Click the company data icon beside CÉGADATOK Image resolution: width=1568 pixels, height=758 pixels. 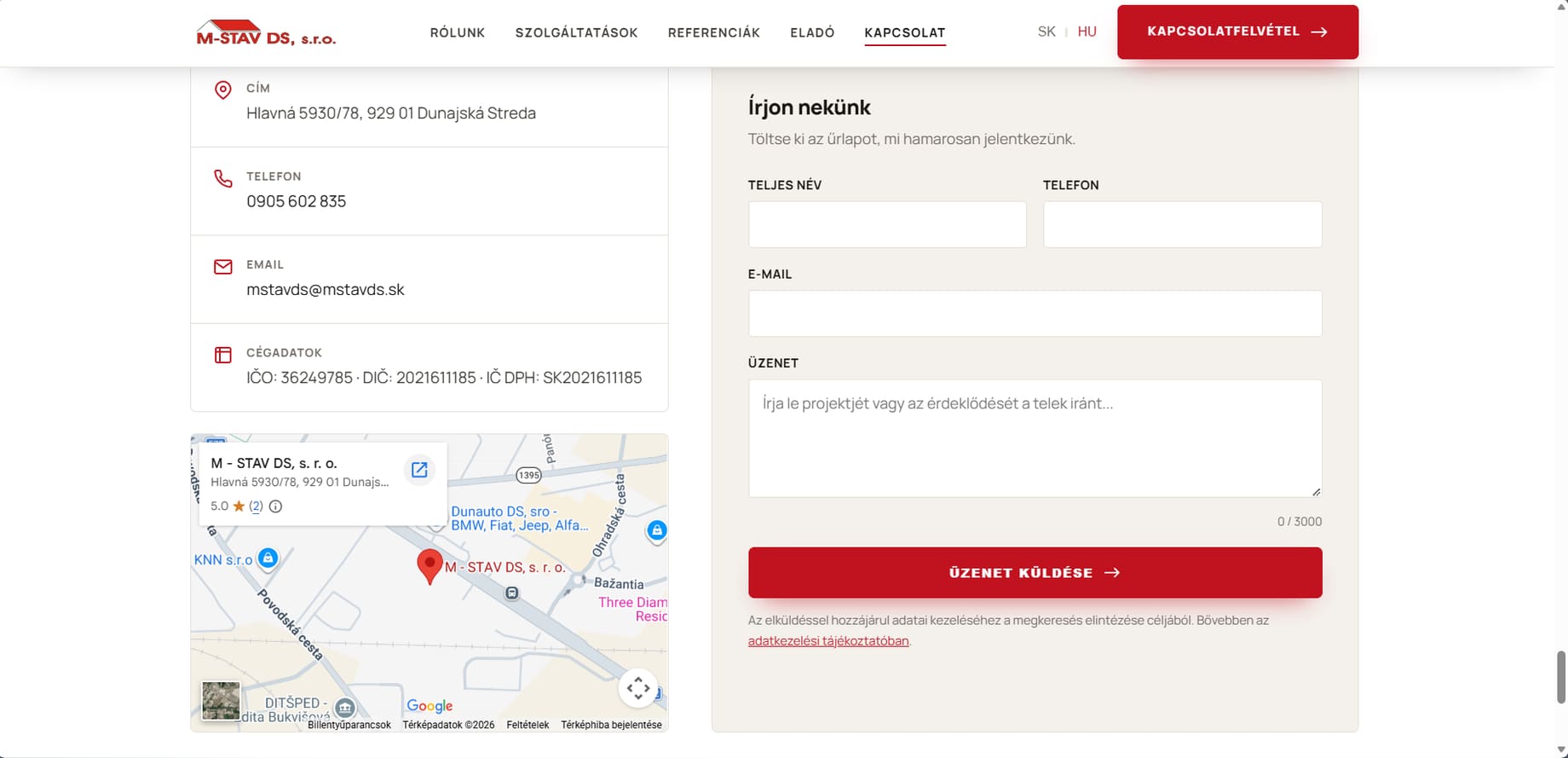223,355
